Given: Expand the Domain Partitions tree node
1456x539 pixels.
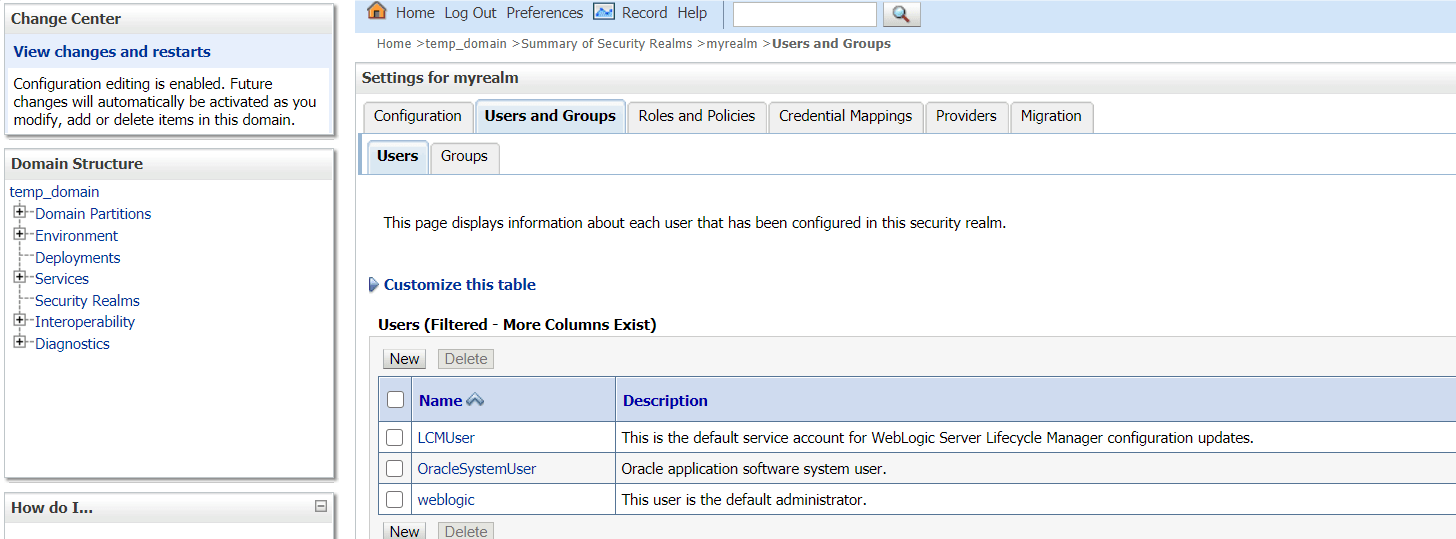Looking at the screenshot, I should coord(19,213).
